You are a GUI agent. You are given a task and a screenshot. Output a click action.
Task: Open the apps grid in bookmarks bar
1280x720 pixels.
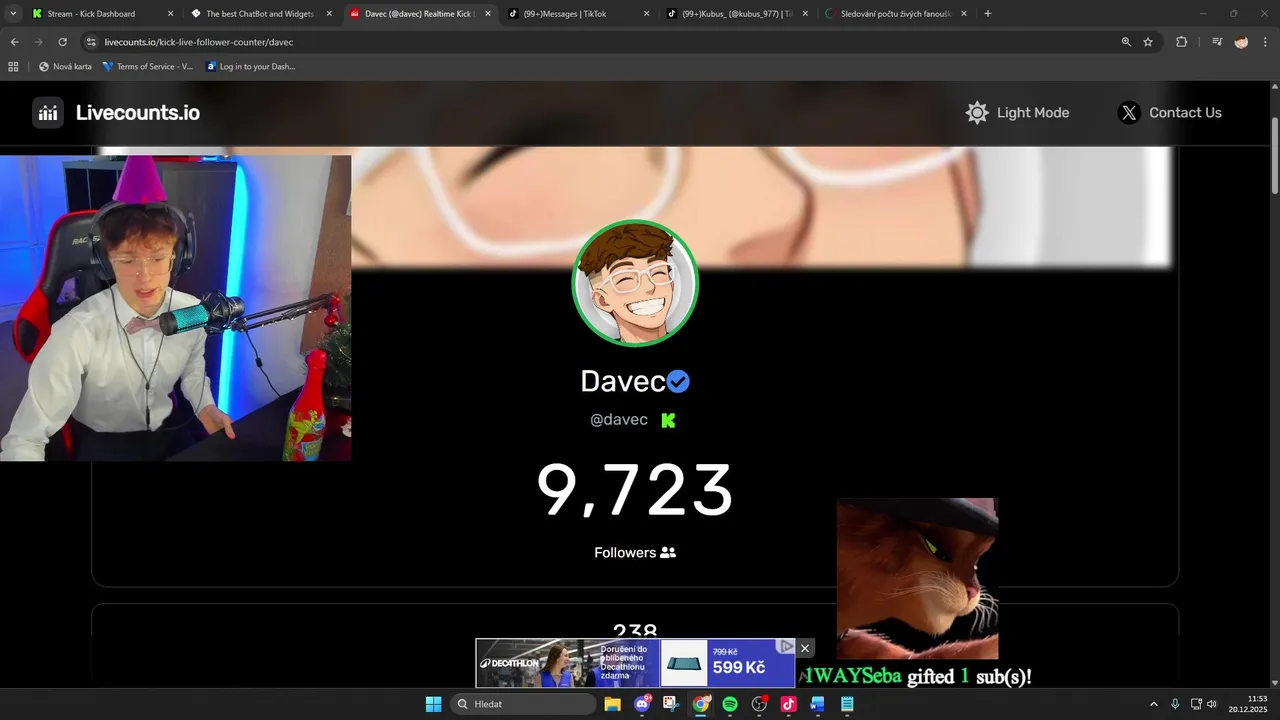pyautogui.click(x=13, y=67)
